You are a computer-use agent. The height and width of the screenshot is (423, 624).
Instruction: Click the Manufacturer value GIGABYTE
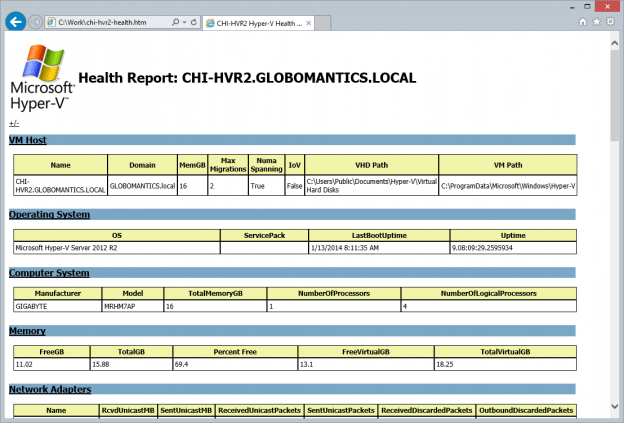point(31,306)
